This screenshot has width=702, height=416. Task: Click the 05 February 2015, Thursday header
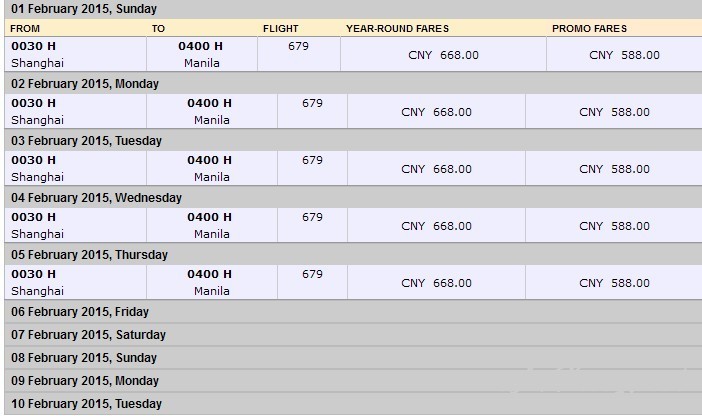point(353,254)
